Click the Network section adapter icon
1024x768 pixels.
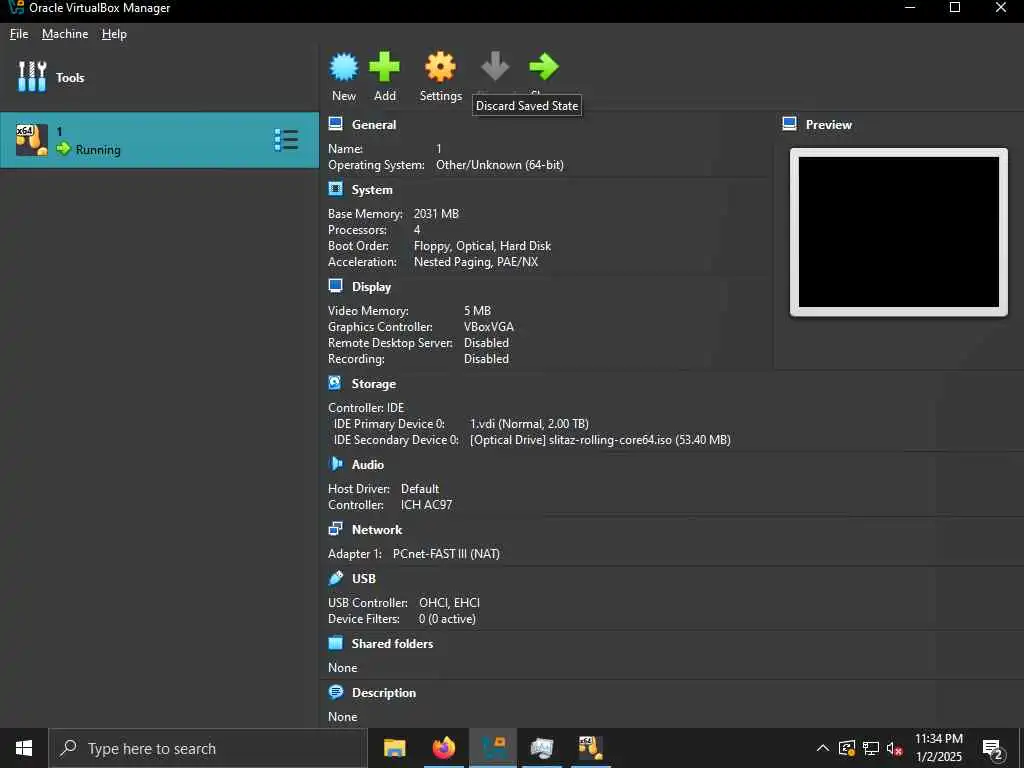pos(336,529)
